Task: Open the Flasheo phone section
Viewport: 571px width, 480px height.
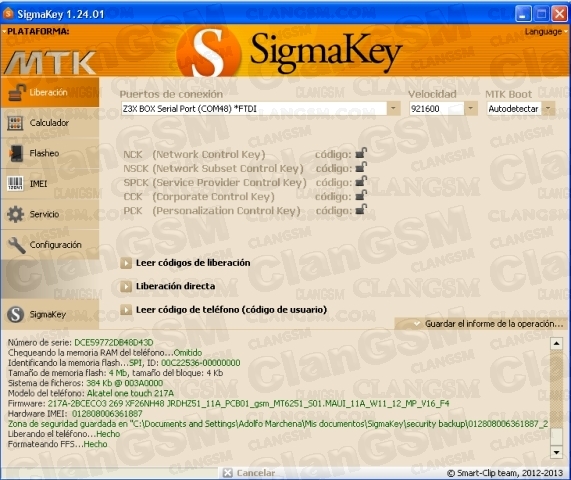Action: pos(50,153)
